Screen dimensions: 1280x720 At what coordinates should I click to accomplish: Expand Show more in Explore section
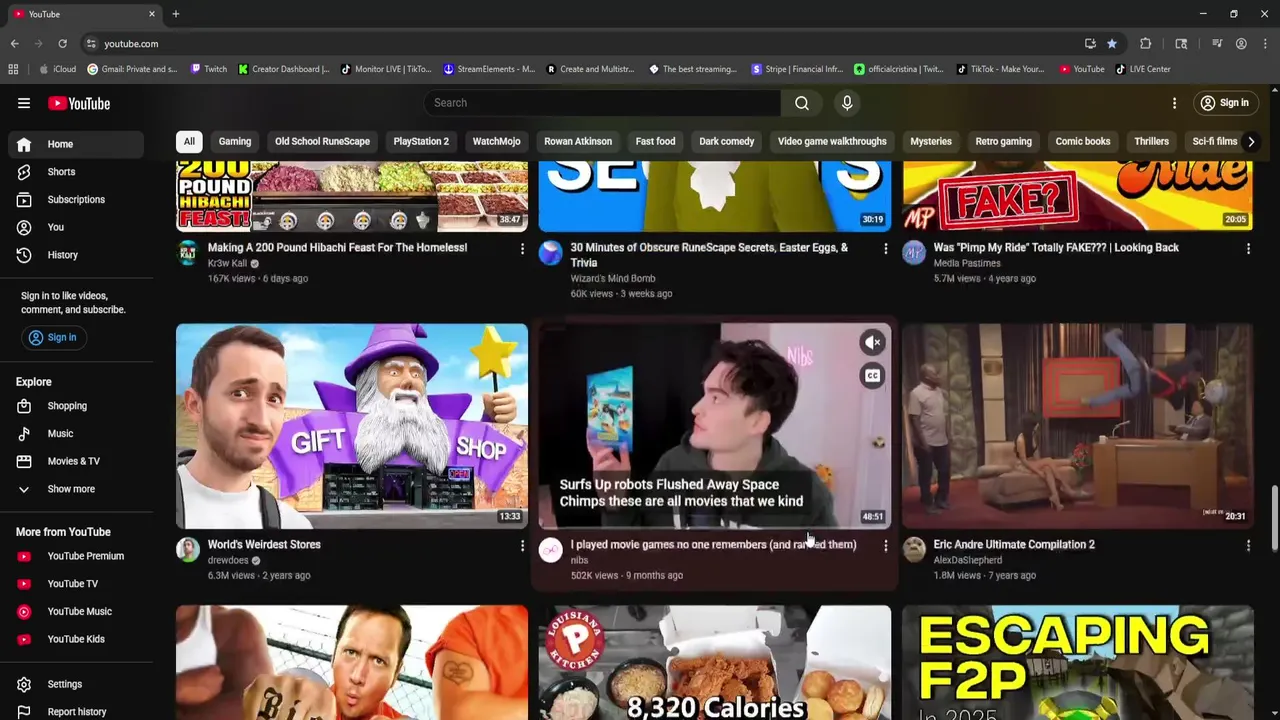pos(76,489)
